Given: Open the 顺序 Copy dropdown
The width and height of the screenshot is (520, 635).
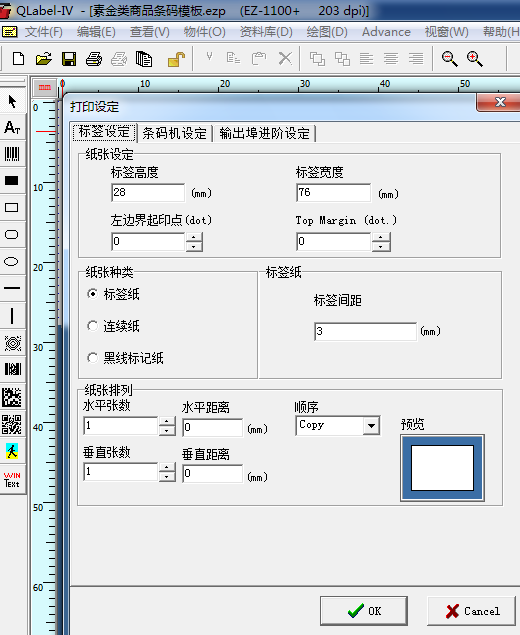Looking at the screenshot, I should [x=371, y=426].
